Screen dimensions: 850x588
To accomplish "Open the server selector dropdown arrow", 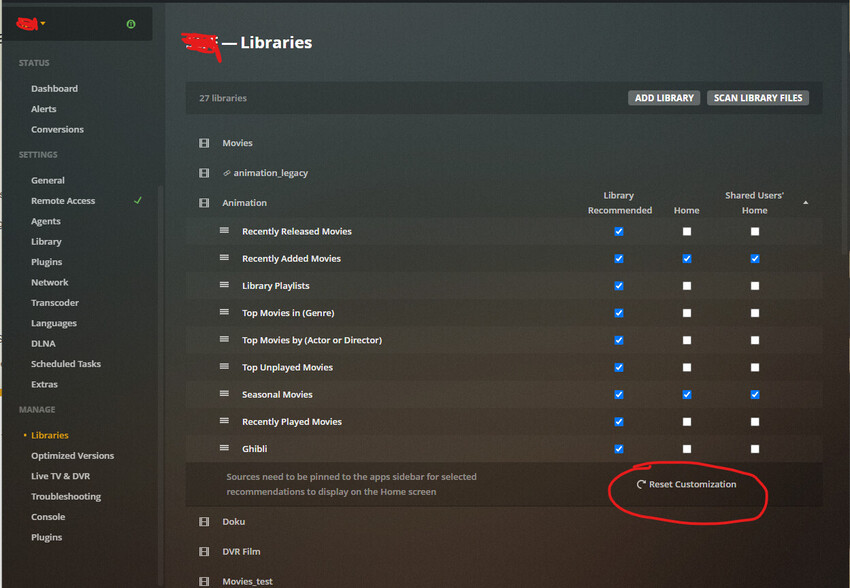I will coord(43,23).
